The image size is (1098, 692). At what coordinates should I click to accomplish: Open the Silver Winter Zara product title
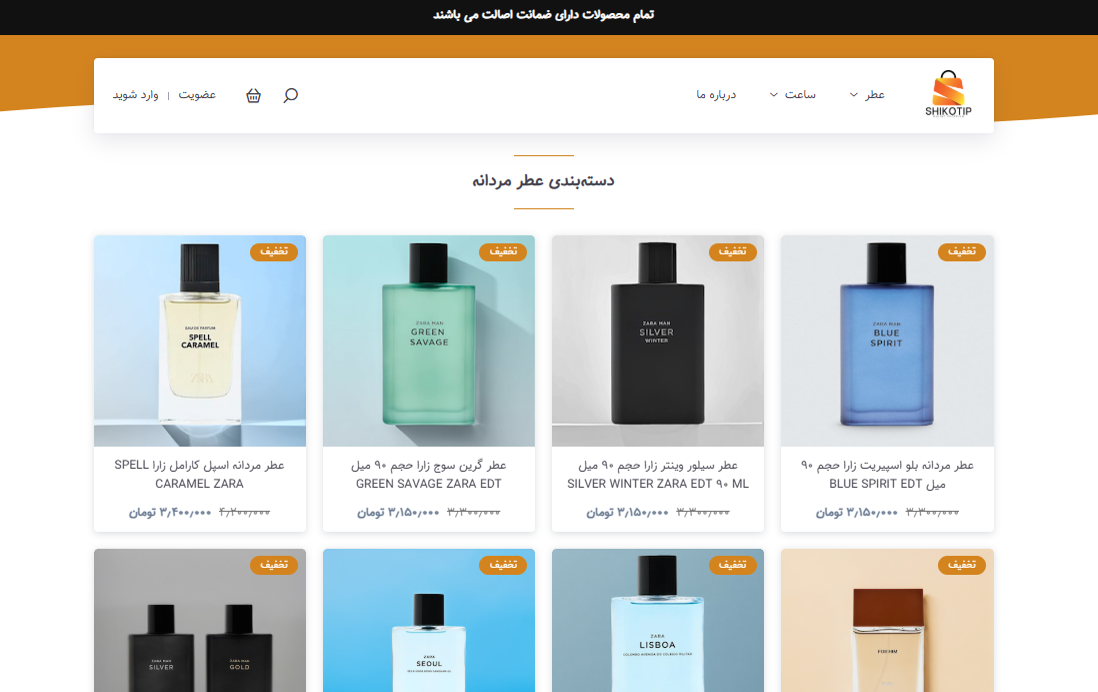(x=658, y=474)
